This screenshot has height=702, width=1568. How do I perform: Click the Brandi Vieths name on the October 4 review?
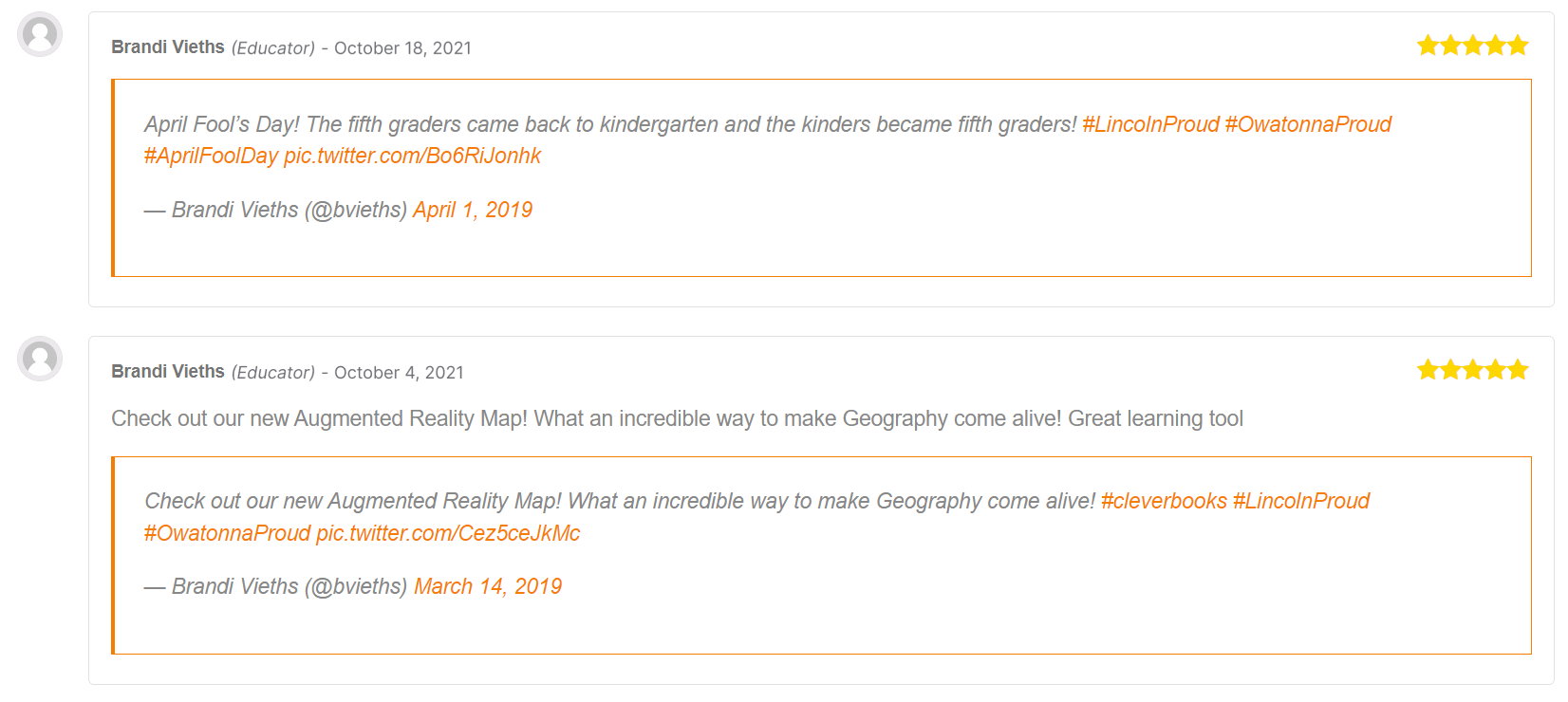click(x=168, y=372)
